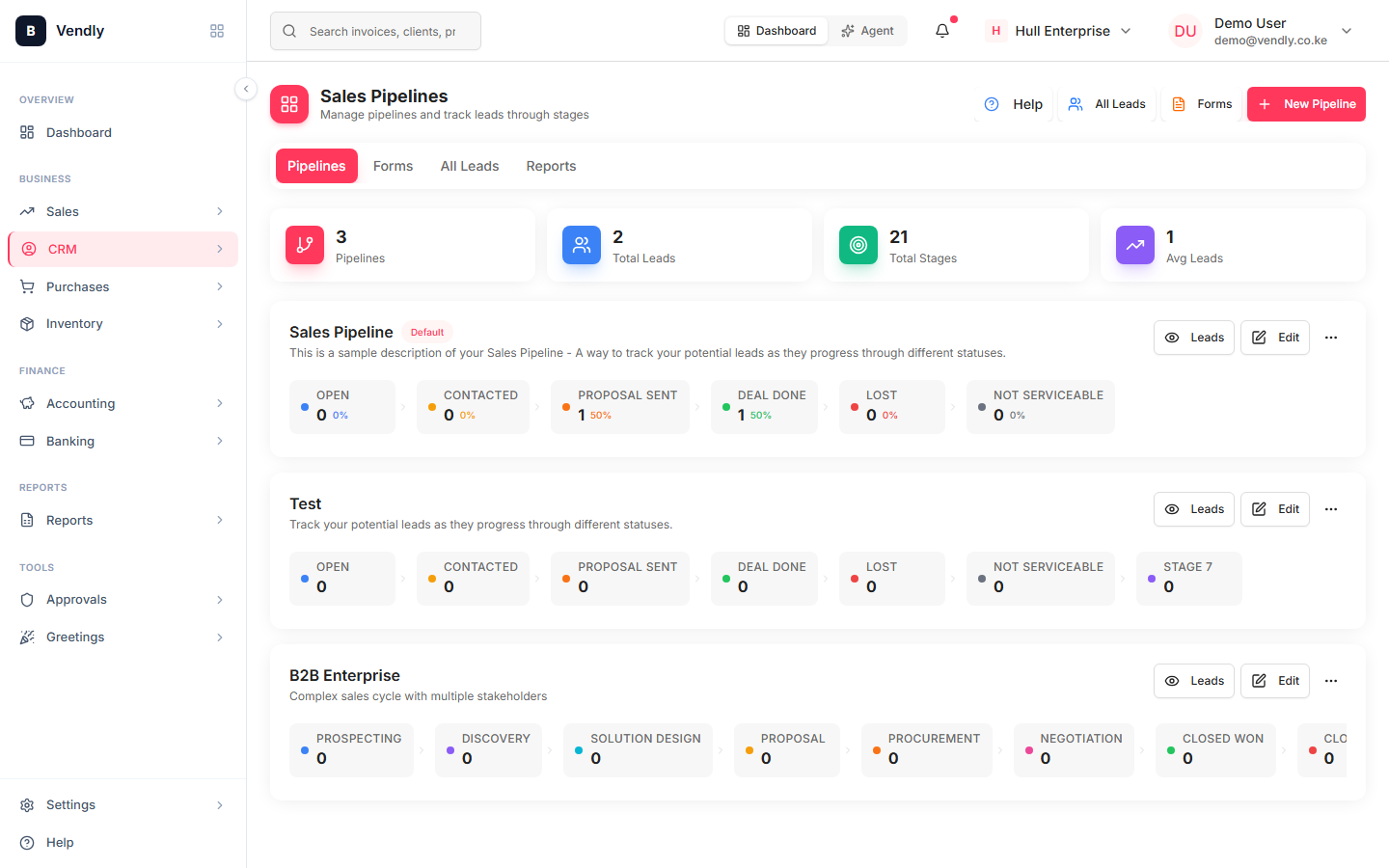Click the Pipelines stat card icon
The height and width of the screenshot is (868, 1389).
305,245
